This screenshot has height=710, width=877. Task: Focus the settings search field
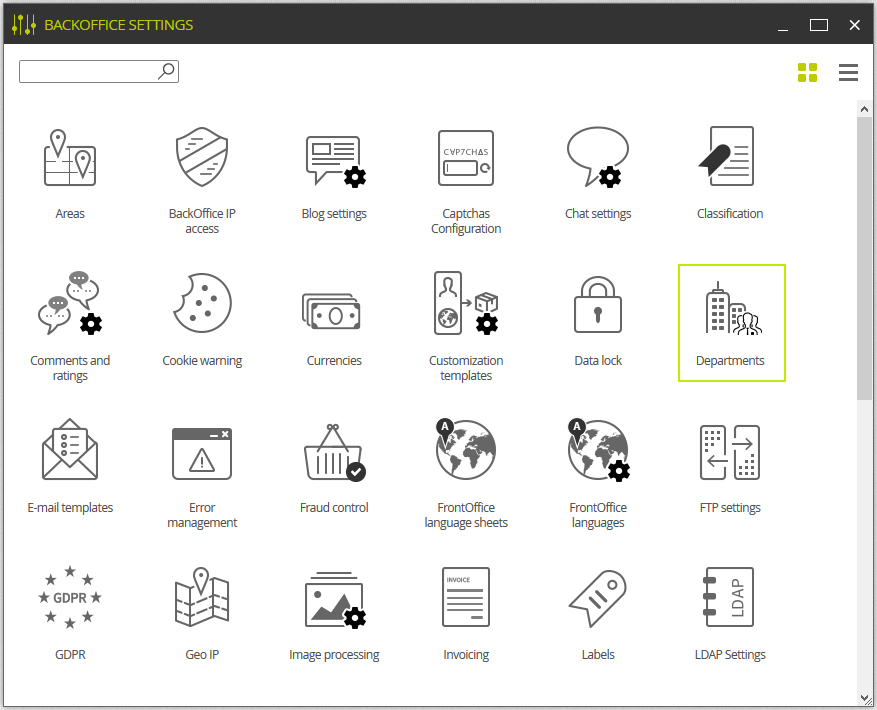pyautogui.click(x=99, y=72)
